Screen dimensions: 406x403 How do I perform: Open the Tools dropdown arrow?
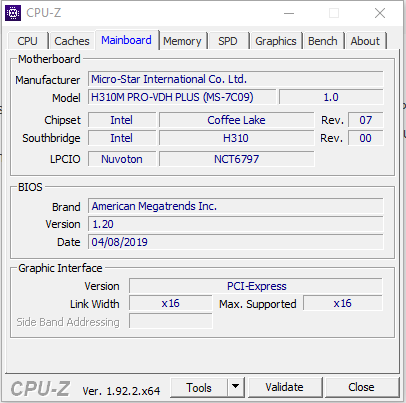(x=236, y=387)
